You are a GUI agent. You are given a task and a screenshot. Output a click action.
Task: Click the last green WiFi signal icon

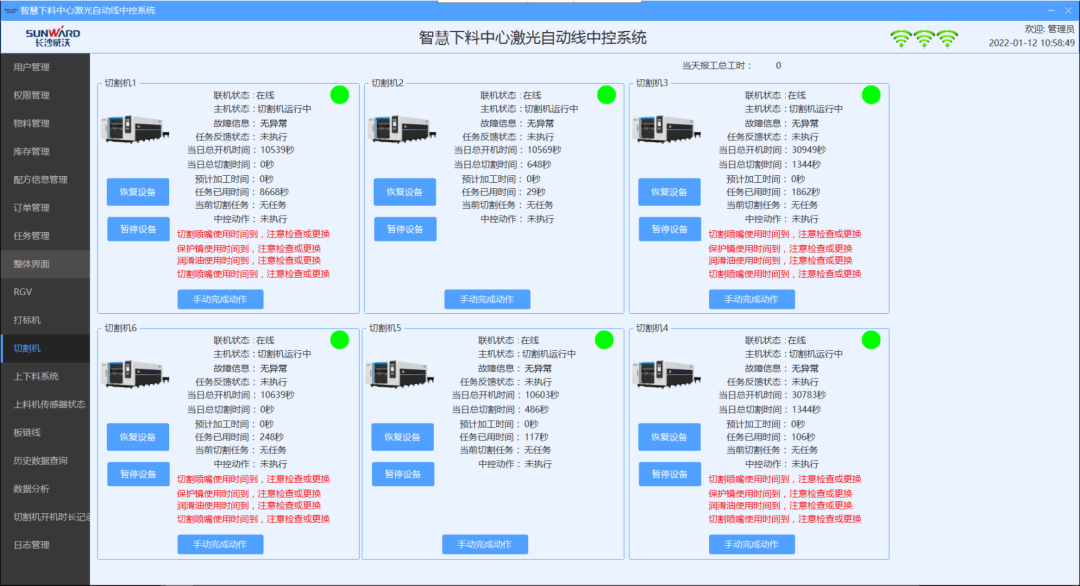coord(948,39)
